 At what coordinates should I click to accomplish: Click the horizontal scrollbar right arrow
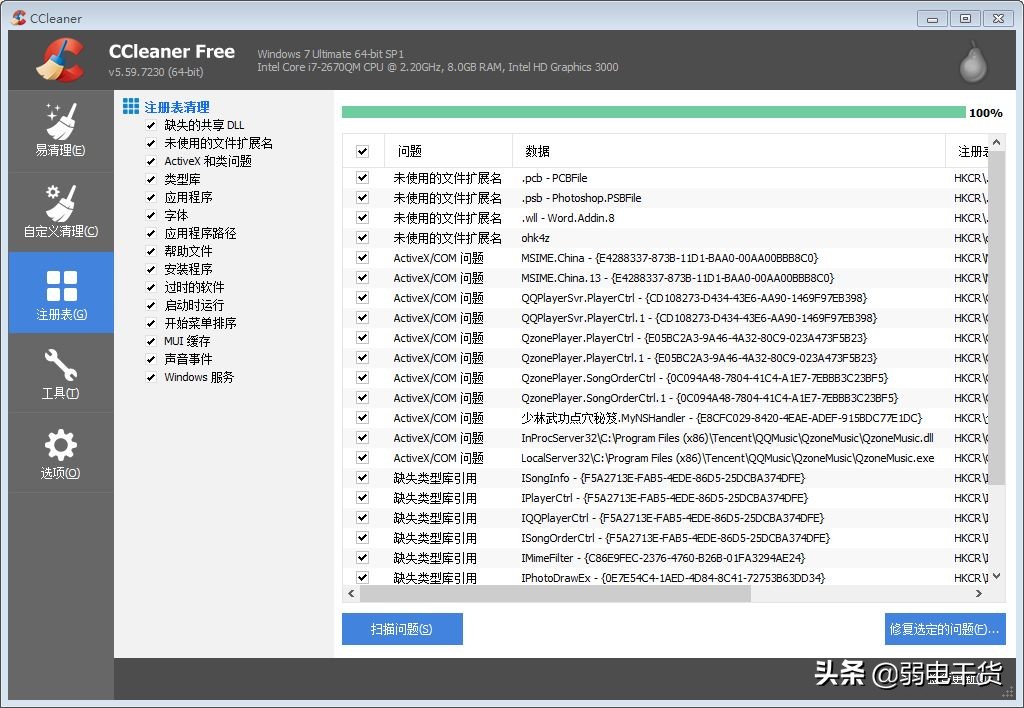point(979,593)
